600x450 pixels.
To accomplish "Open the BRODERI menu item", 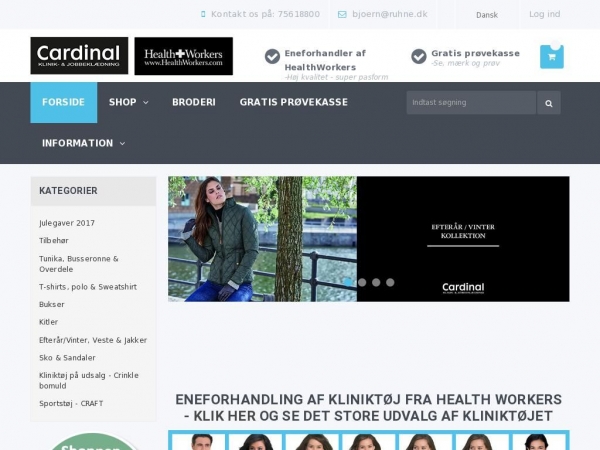I will point(194,103).
